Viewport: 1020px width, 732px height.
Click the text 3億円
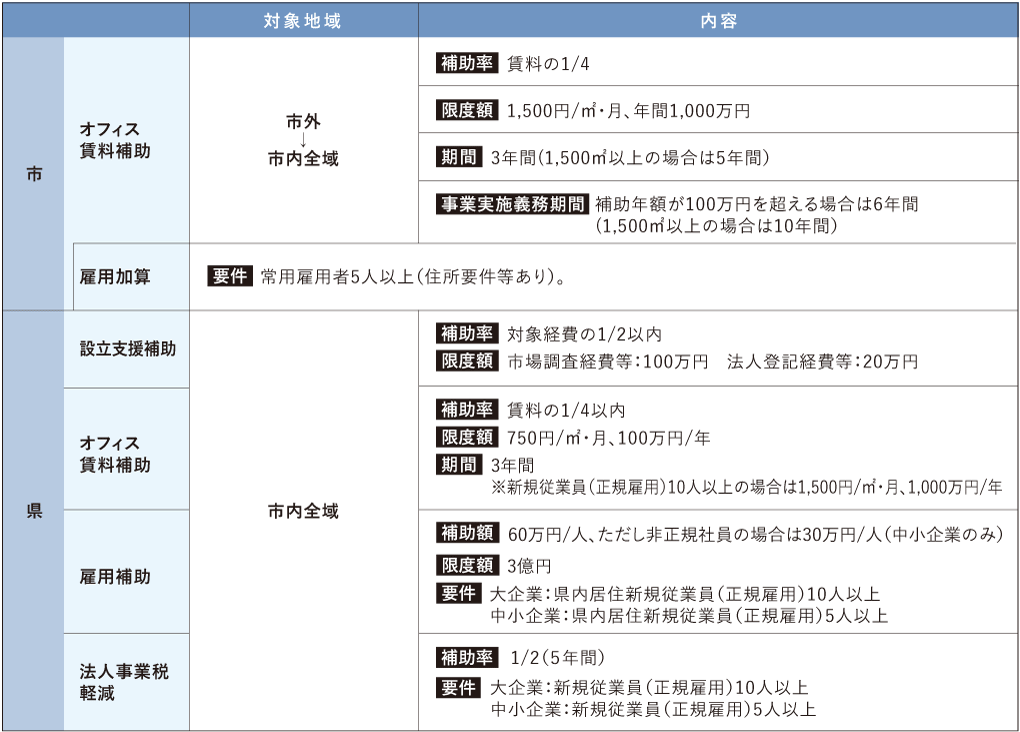529,565
